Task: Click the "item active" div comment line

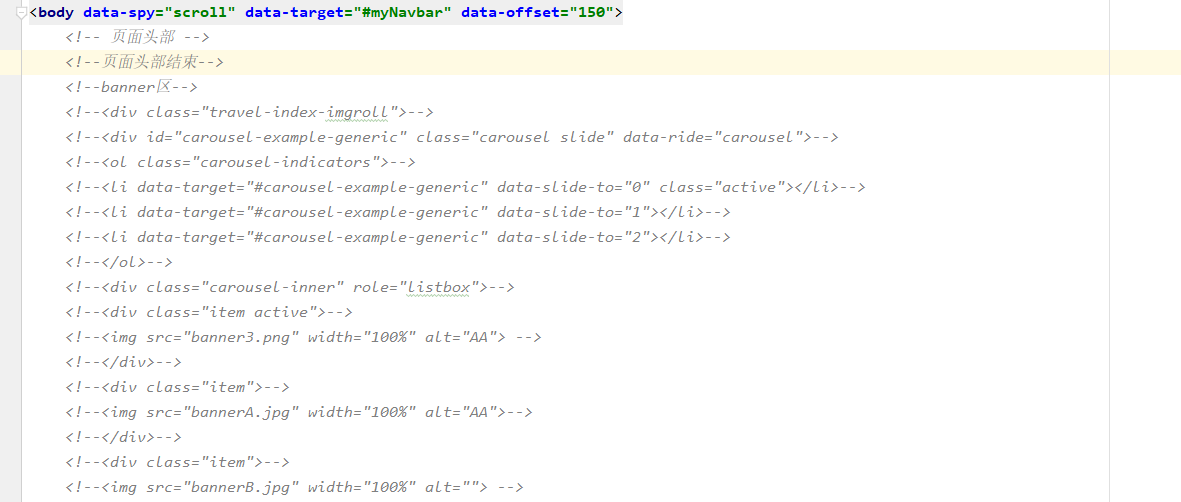Action: click(209, 312)
